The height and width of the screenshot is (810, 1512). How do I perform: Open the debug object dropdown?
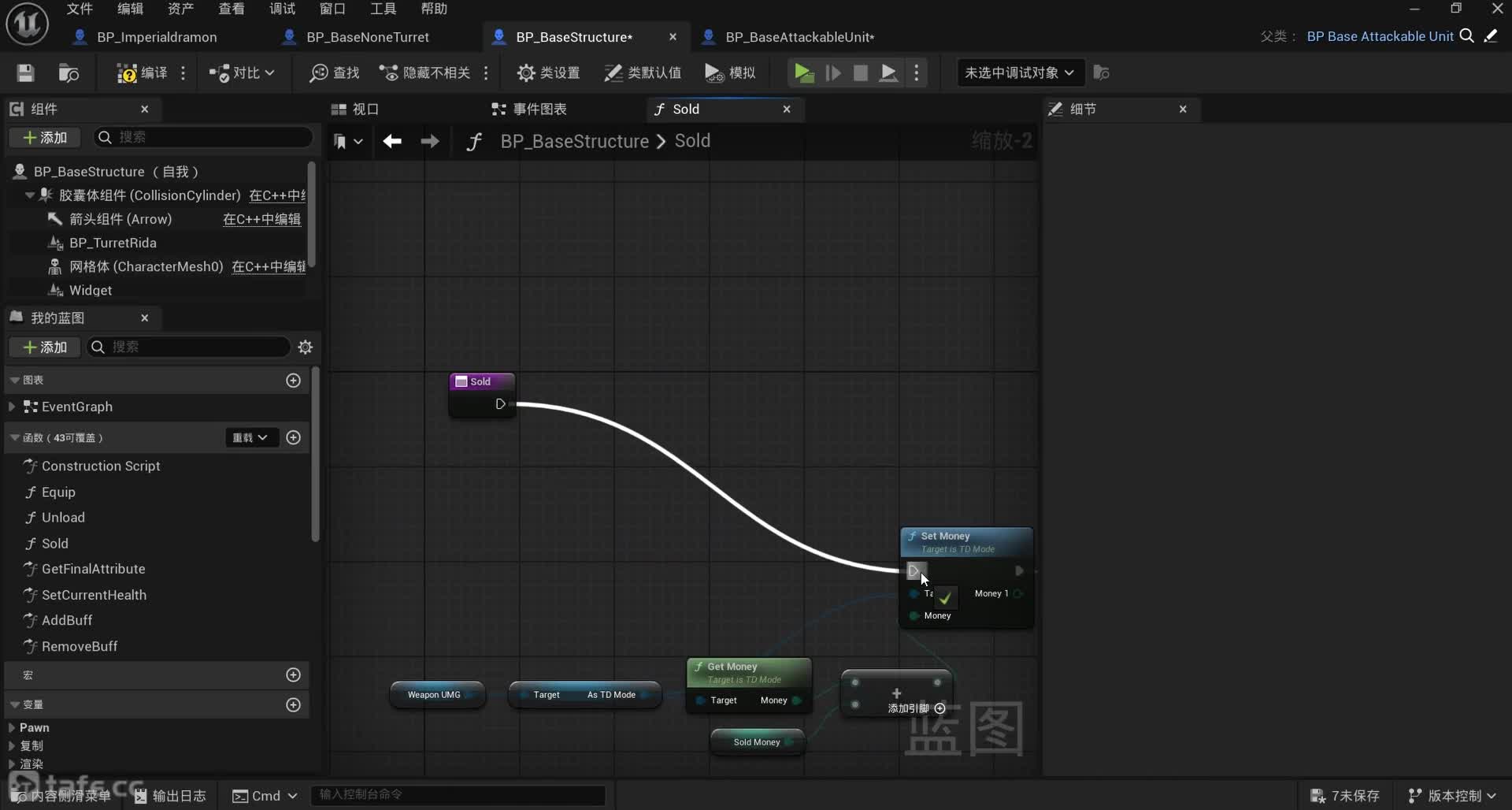point(1019,73)
